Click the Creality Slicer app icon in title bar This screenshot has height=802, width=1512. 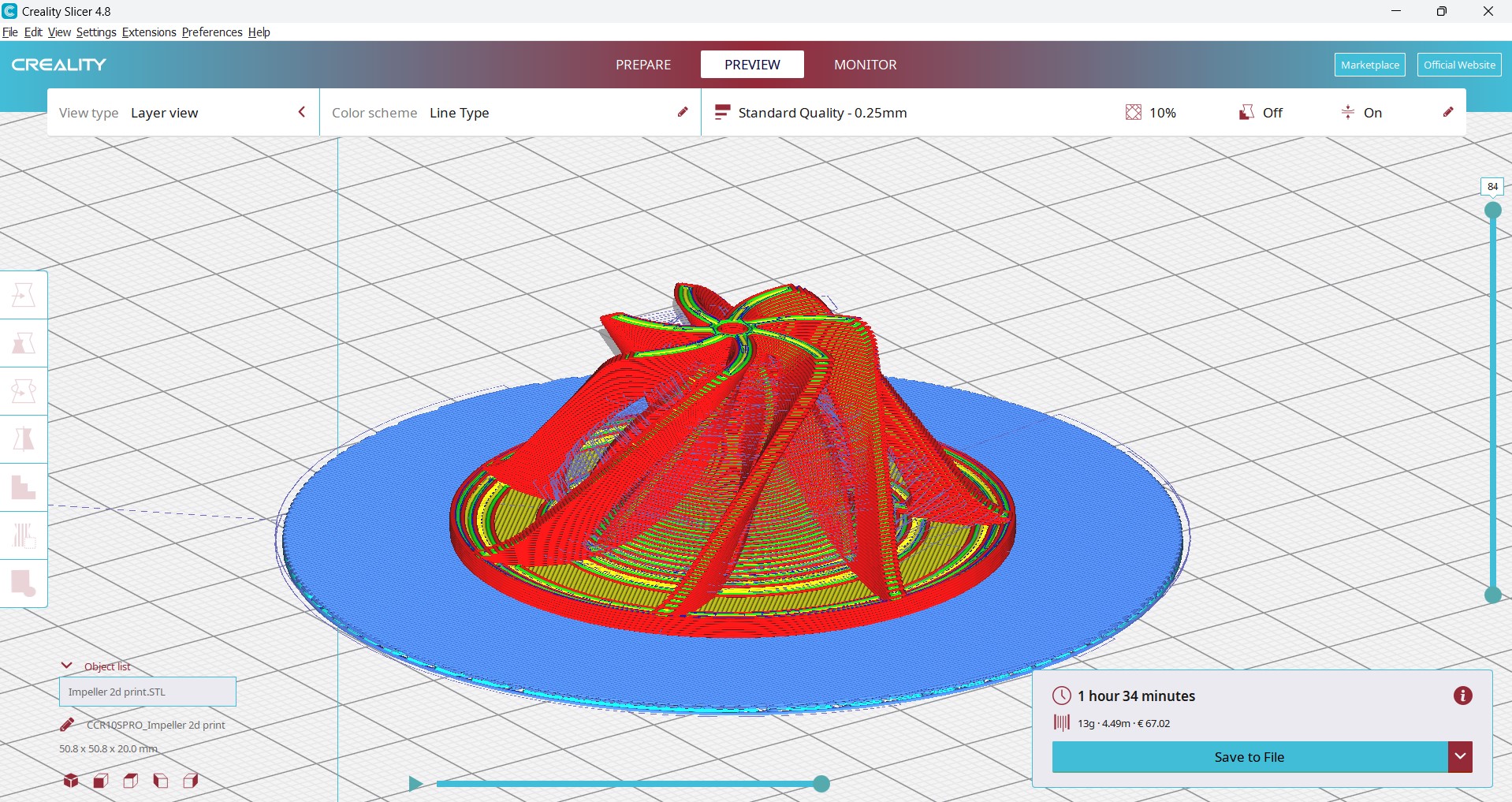point(9,11)
